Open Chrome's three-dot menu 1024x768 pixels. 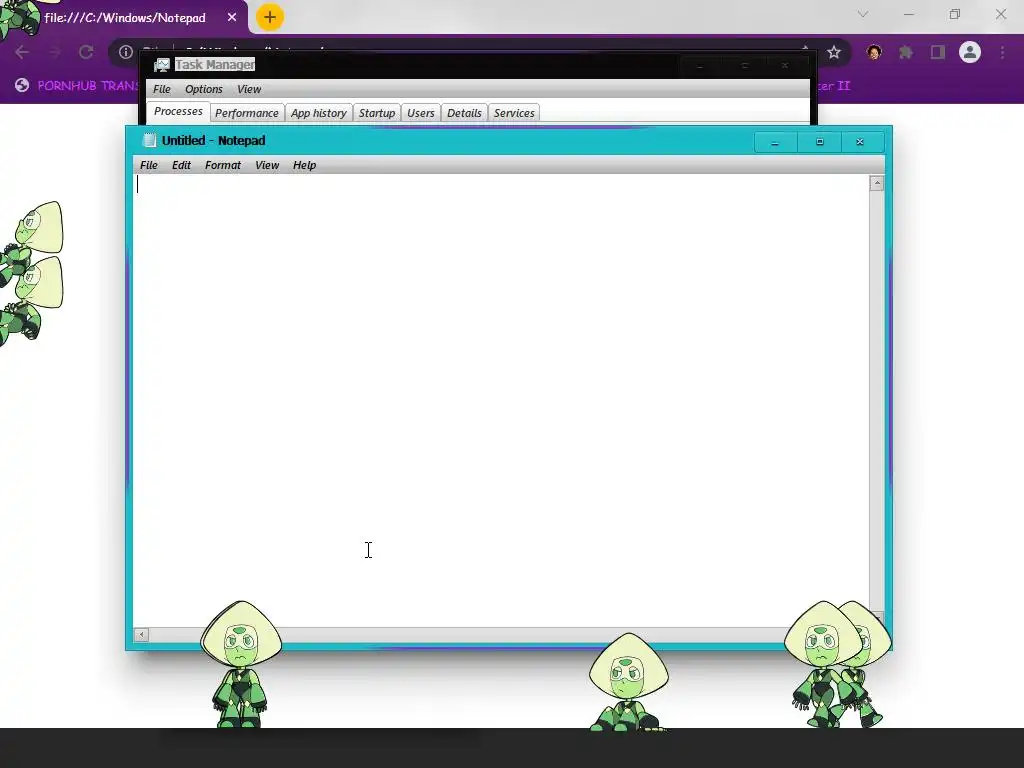click(x=1002, y=52)
